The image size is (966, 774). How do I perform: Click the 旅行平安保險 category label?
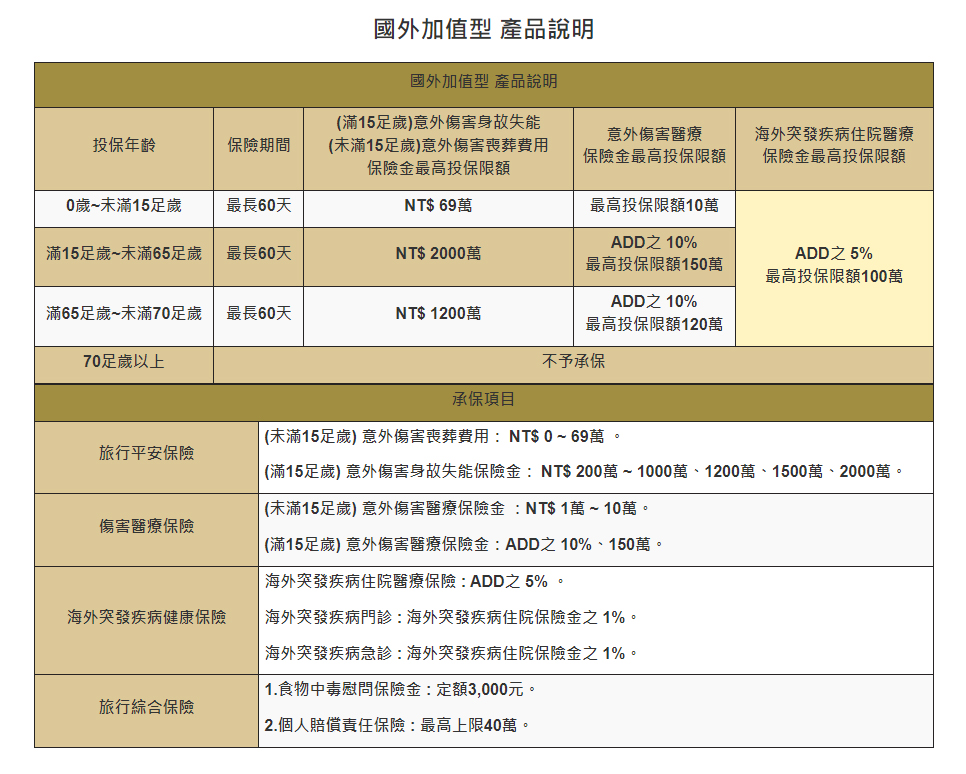coord(146,454)
